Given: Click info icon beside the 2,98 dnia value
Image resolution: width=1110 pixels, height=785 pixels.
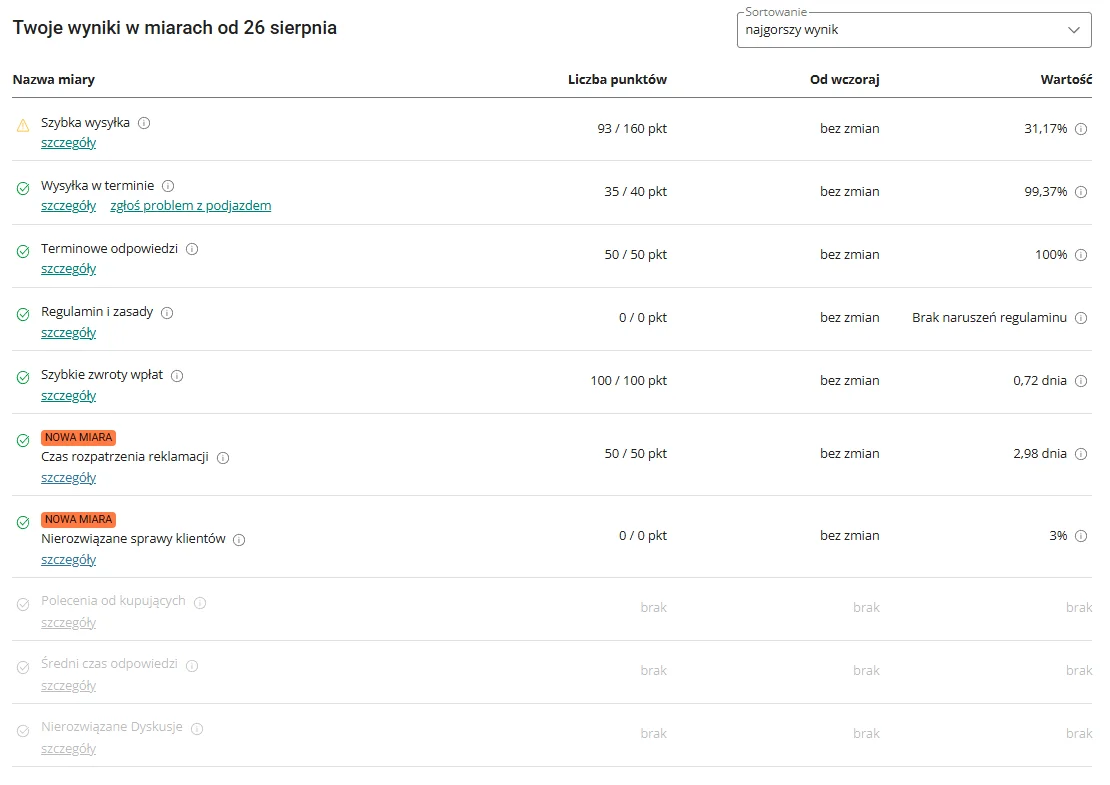Looking at the screenshot, I should coord(1081,454).
